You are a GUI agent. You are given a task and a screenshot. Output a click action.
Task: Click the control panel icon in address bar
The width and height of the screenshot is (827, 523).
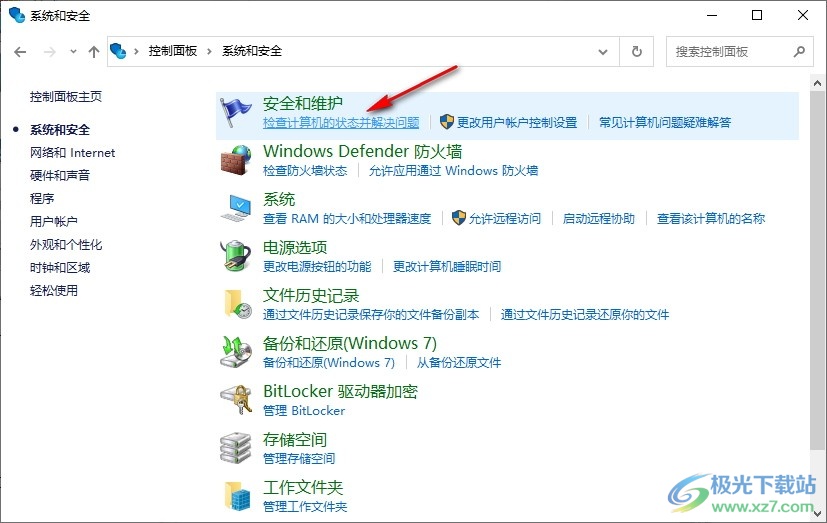tap(118, 51)
